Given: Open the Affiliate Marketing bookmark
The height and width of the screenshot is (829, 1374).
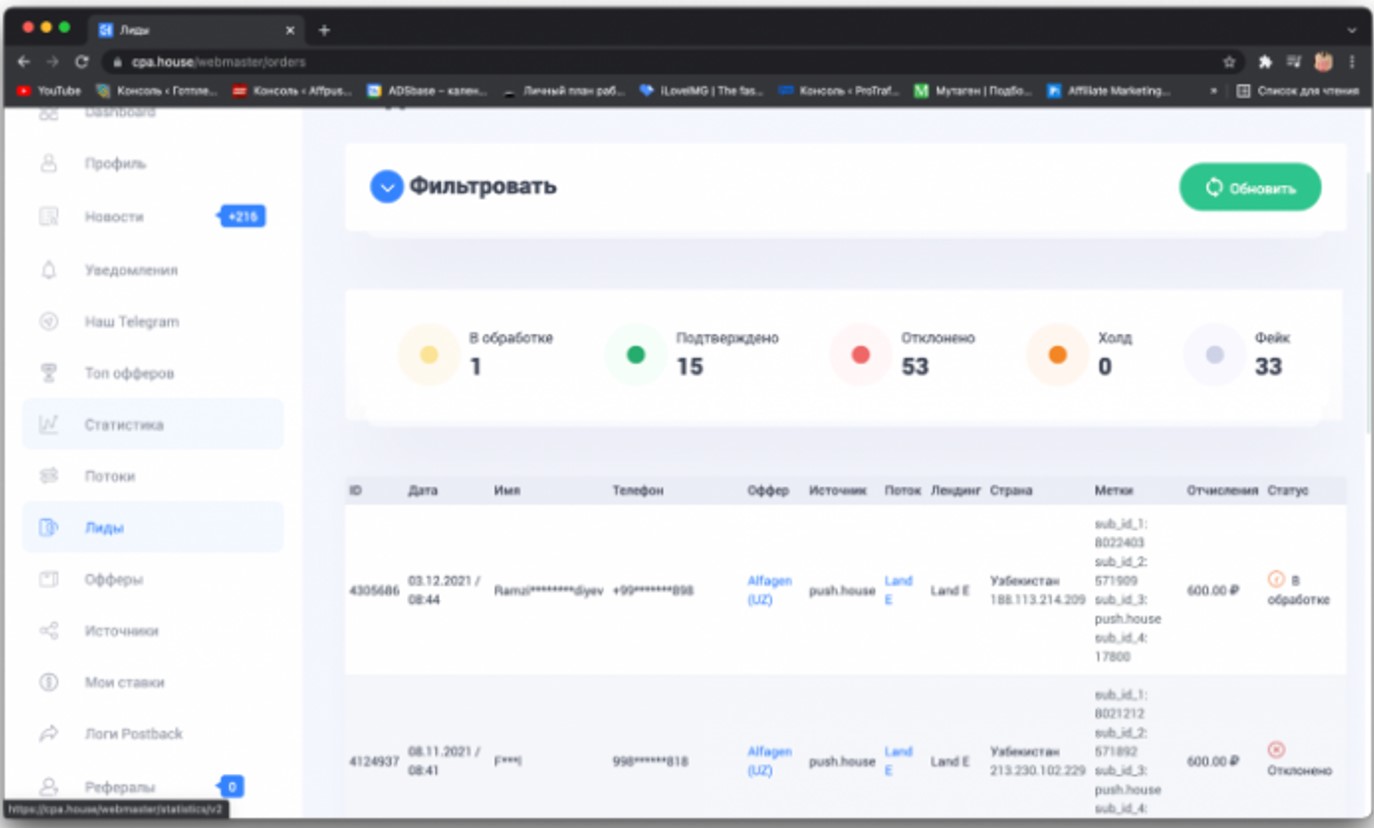Looking at the screenshot, I should pyautogui.click(x=1108, y=91).
